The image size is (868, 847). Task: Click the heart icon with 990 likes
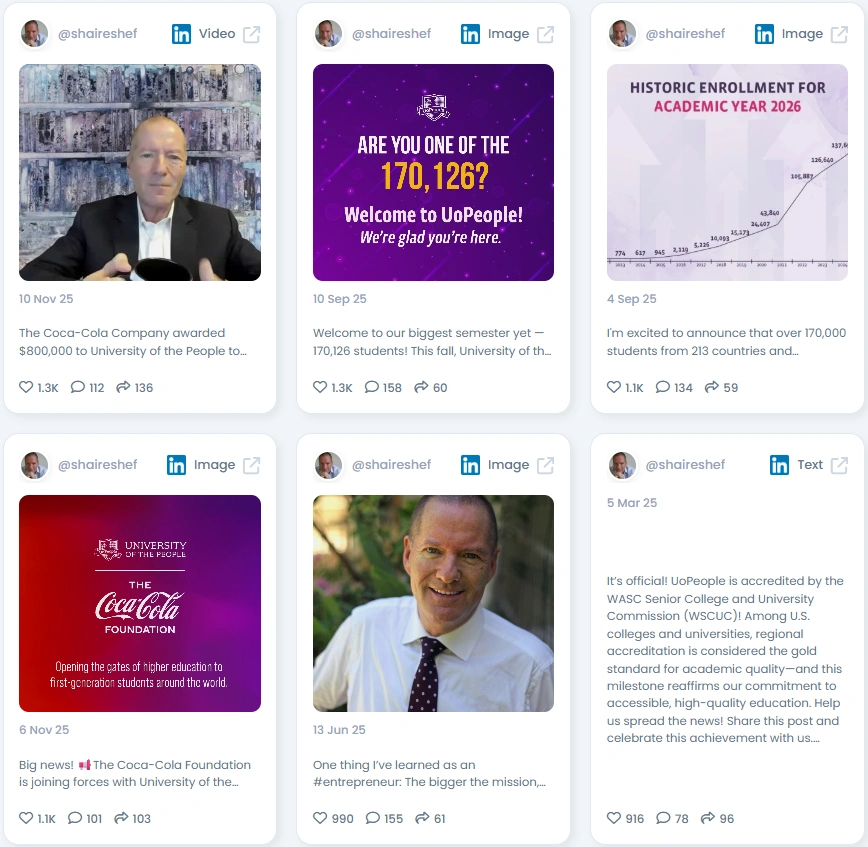(x=320, y=818)
